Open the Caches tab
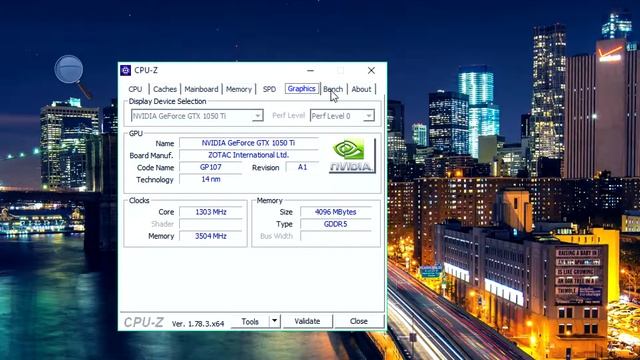The height and width of the screenshot is (360, 640). pyautogui.click(x=165, y=89)
